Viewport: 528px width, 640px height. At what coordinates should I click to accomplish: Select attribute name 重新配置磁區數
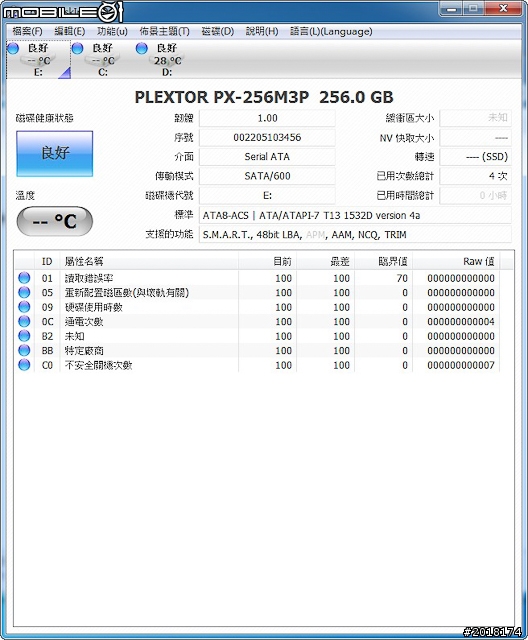tap(127, 293)
